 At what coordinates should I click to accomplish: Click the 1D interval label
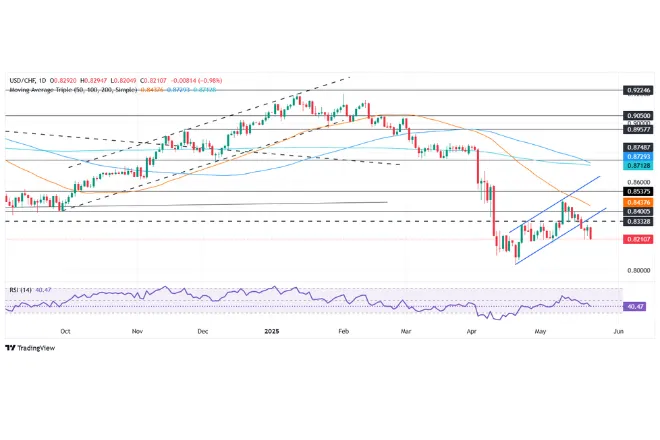point(42,80)
